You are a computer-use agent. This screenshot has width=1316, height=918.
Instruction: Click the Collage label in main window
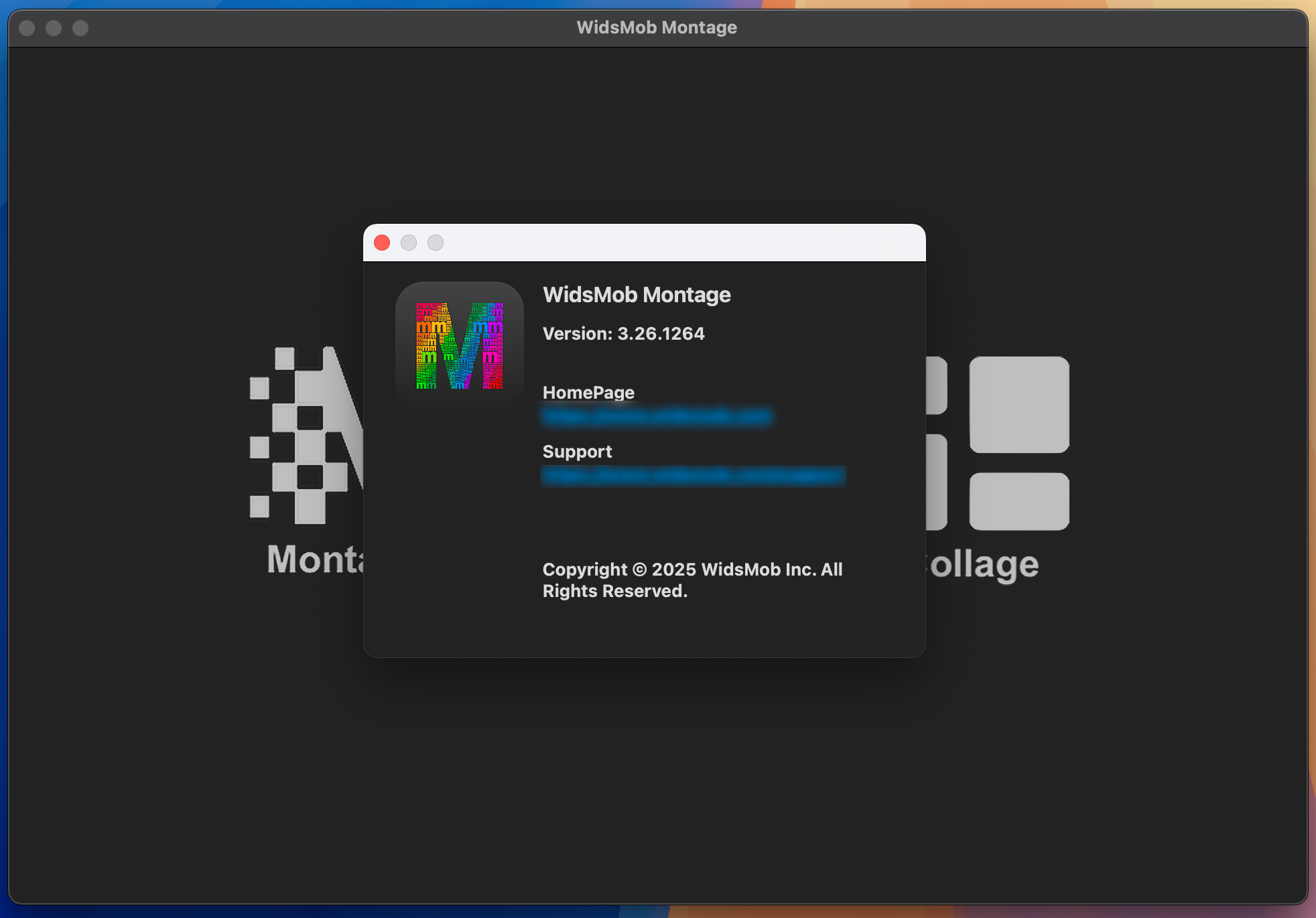tap(982, 565)
